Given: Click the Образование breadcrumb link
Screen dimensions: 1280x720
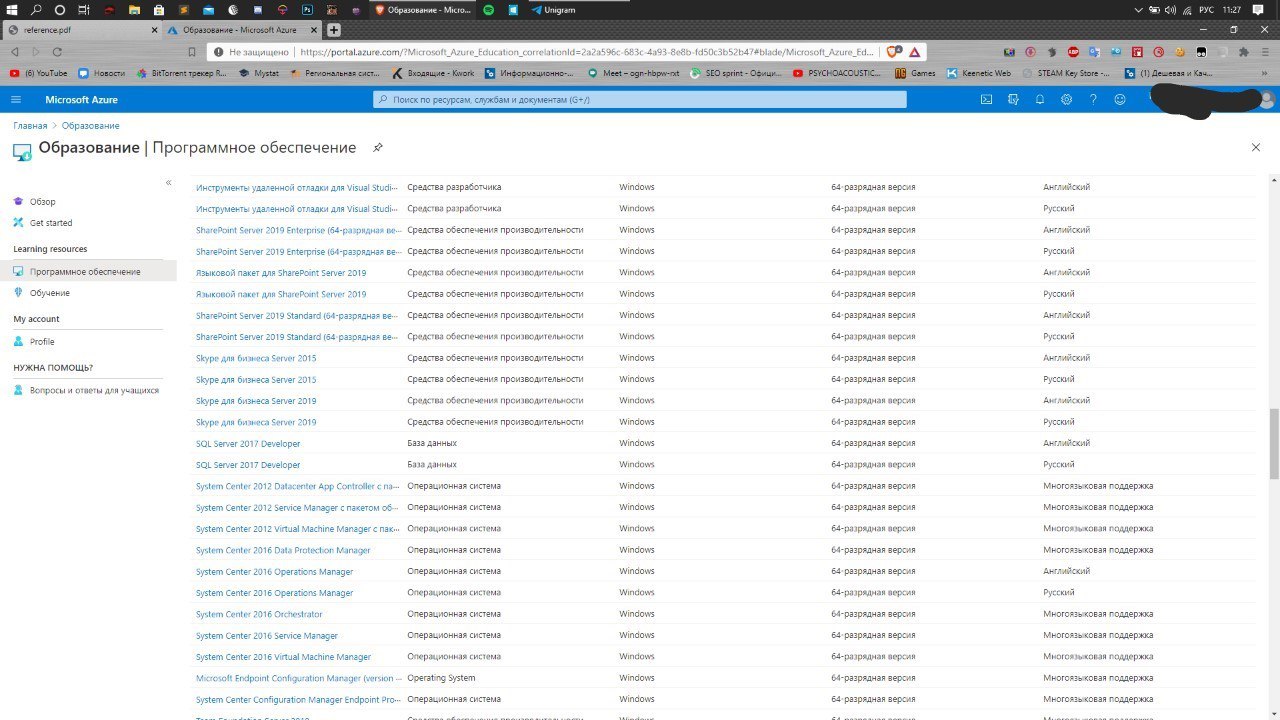Looking at the screenshot, I should point(90,126).
